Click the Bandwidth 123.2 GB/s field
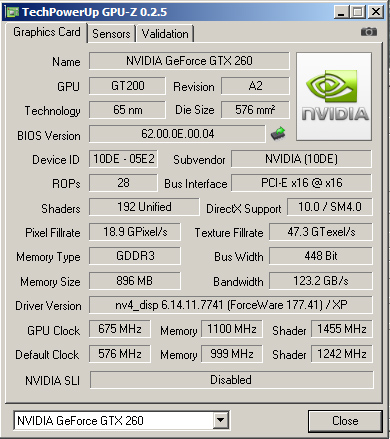Screen dimensions: 390x439 point(321,281)
